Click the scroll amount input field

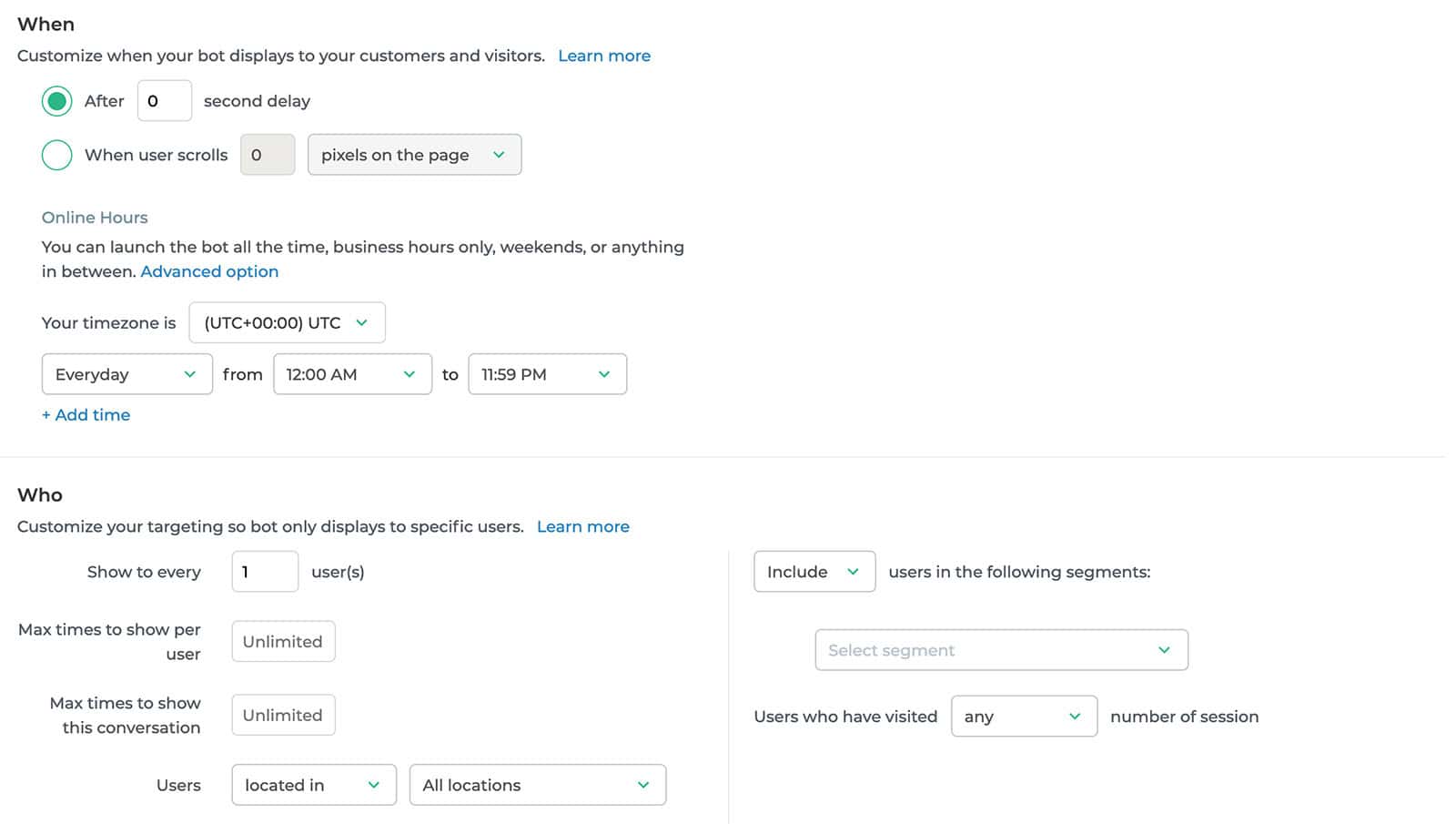pyautogui.click(x=268, y=155)
